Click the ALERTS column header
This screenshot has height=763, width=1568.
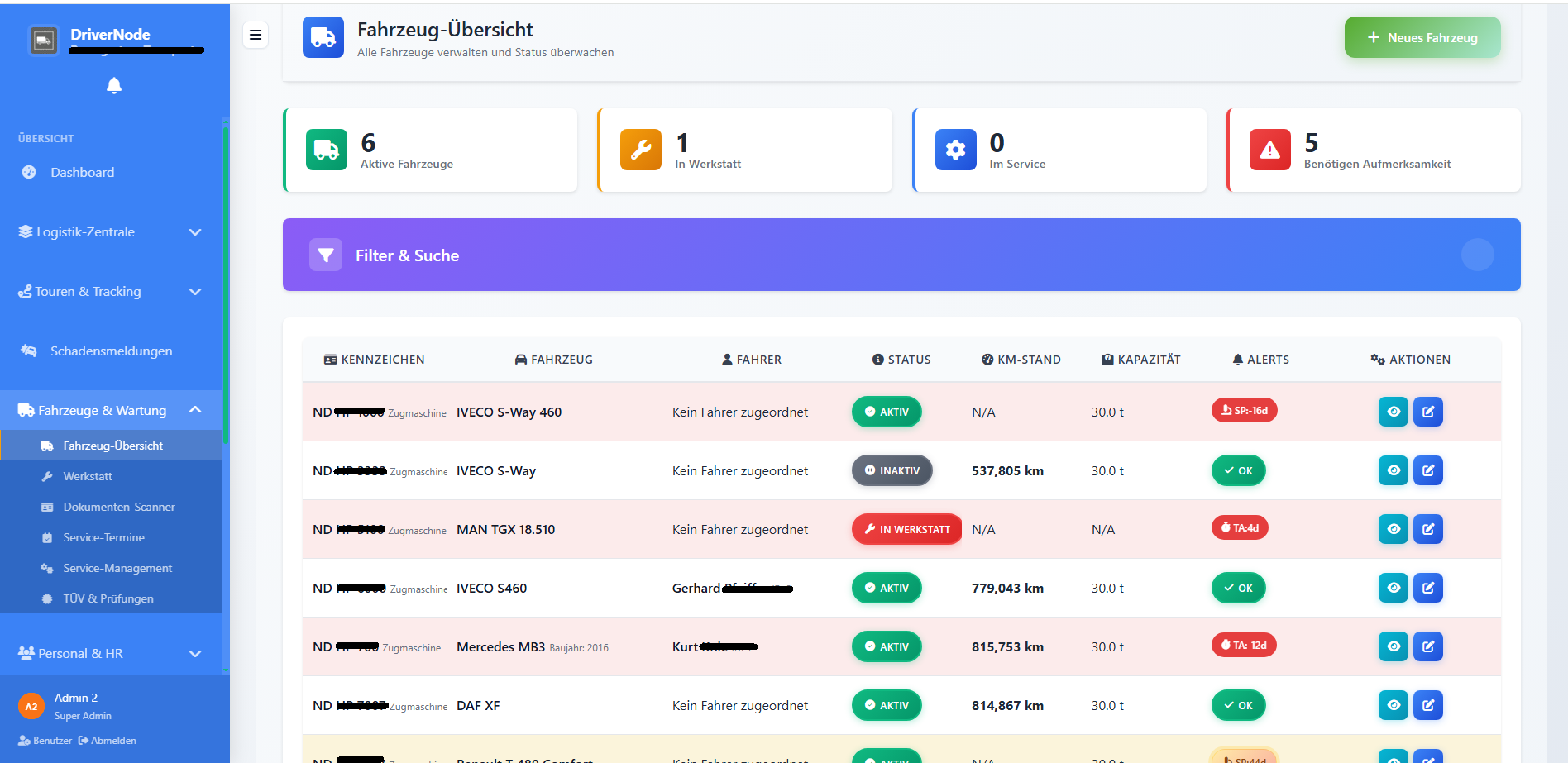1260,360
